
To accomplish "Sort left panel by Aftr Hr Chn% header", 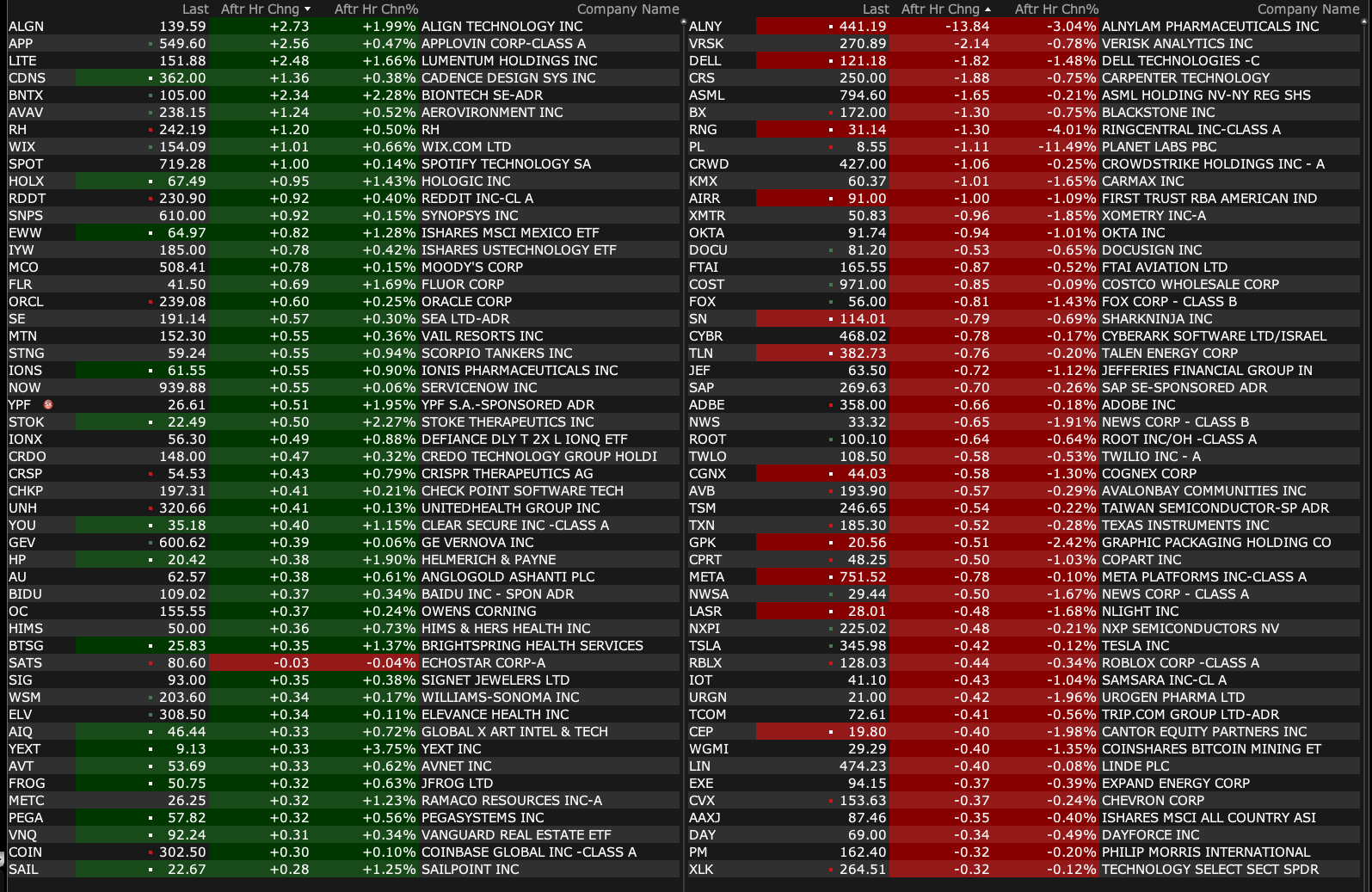I will point(376,9).
